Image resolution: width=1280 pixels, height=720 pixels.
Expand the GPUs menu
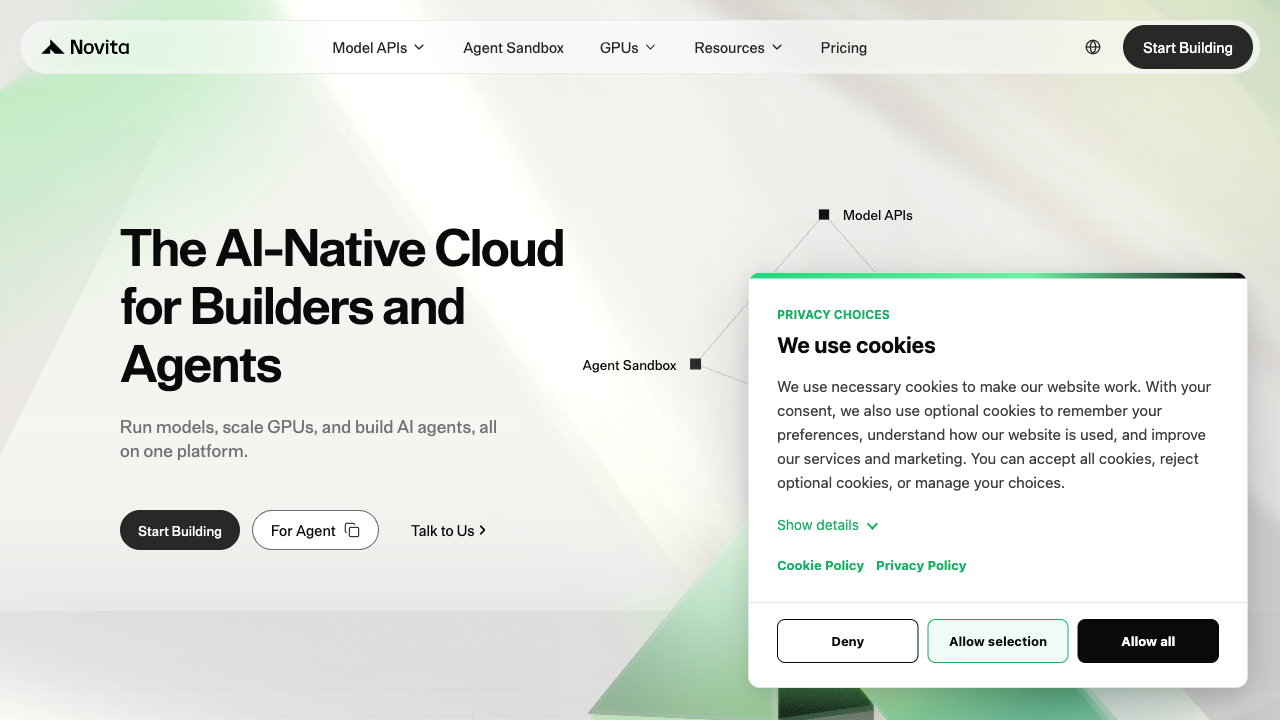pos(628,47)
